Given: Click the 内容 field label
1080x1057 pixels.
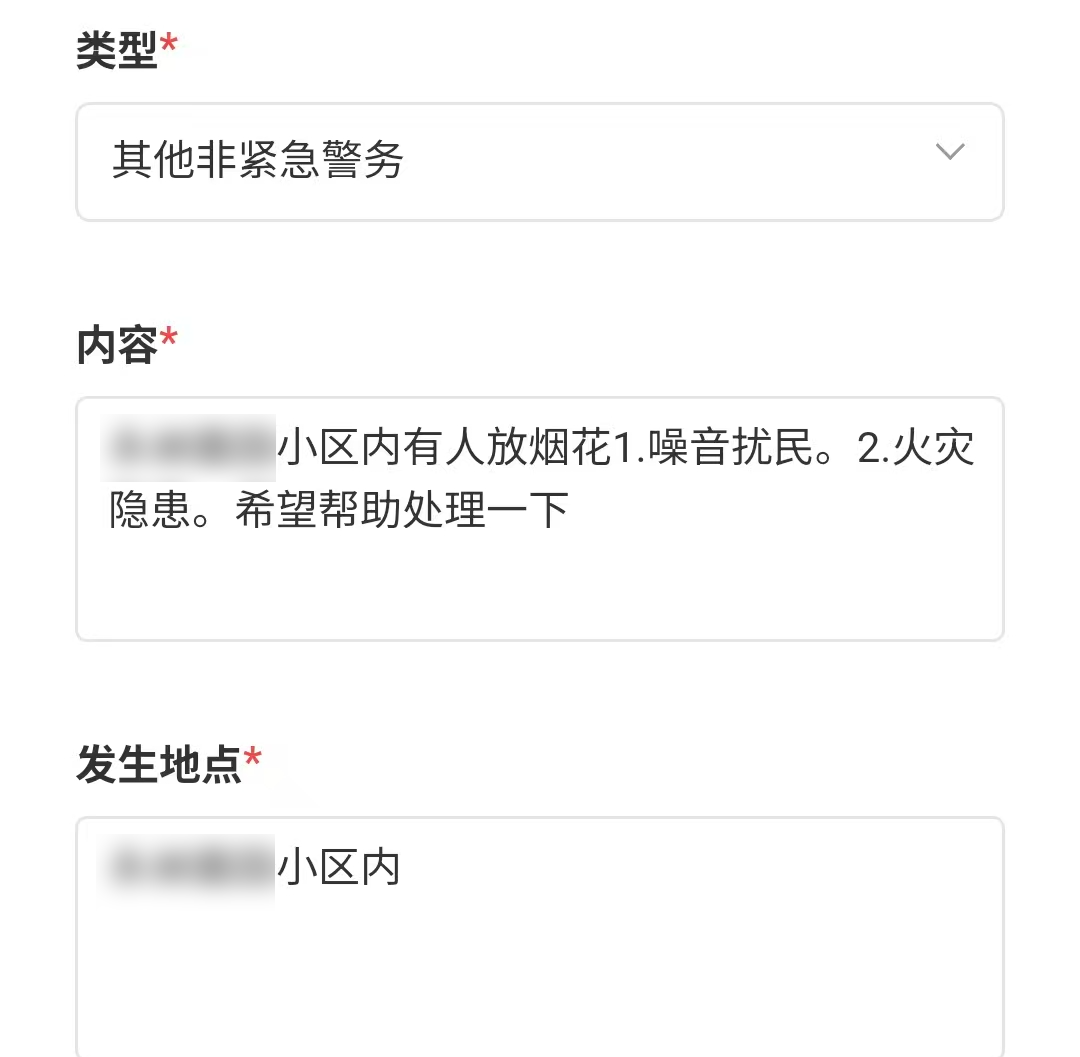Looking at the screenshot, I should coord(117,345).
